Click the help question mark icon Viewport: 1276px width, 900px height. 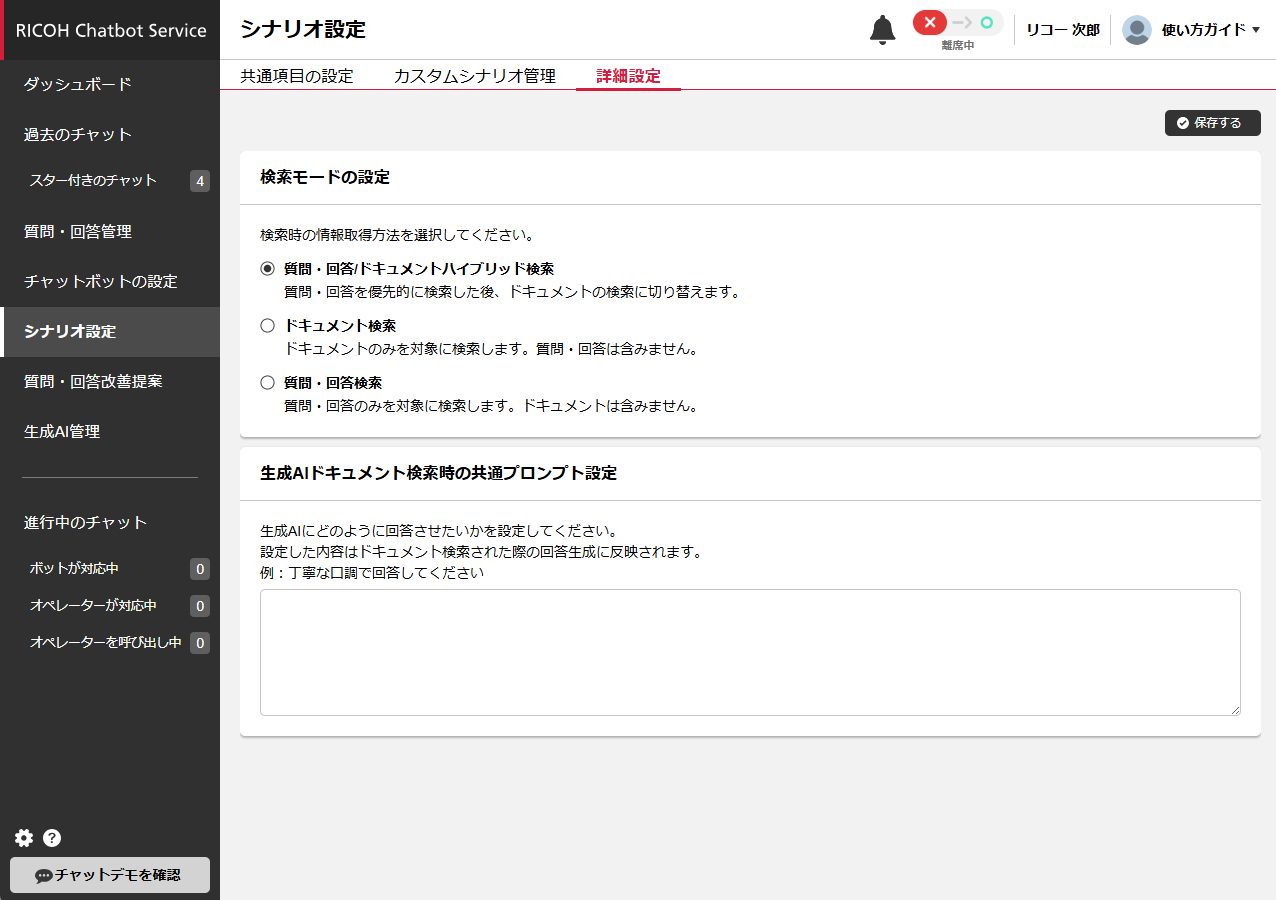coord(52,838)
